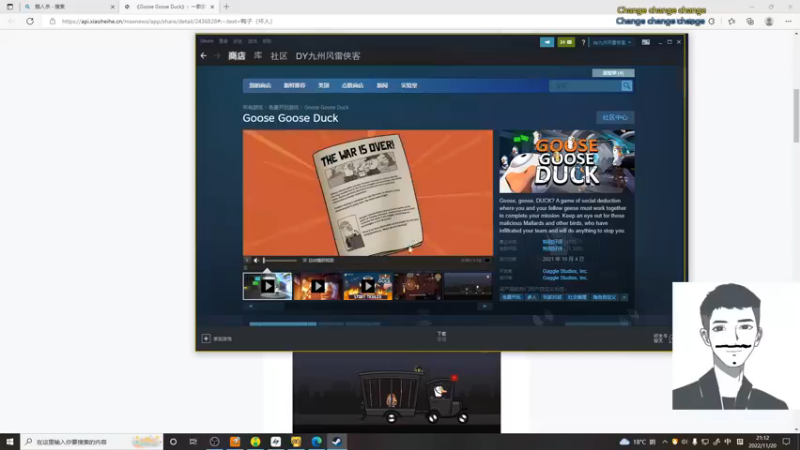Image resolution: width=800 pixels, height=450 pixels.
Task: Open the 社区 community tab
Action: coord(279,56)
